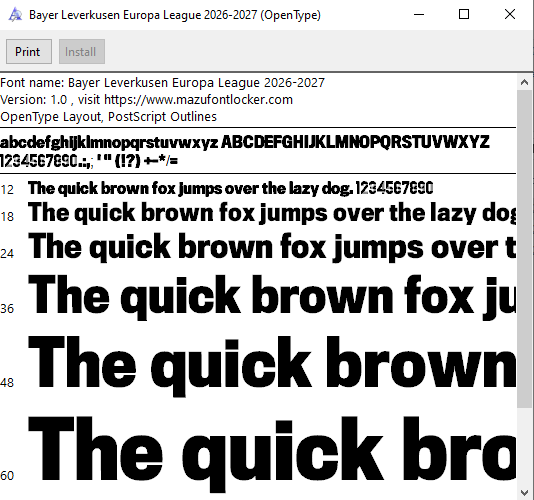The width and height of the screenshot is (534, 500).
Task: Click the Print button
Action: click(29, 51)
